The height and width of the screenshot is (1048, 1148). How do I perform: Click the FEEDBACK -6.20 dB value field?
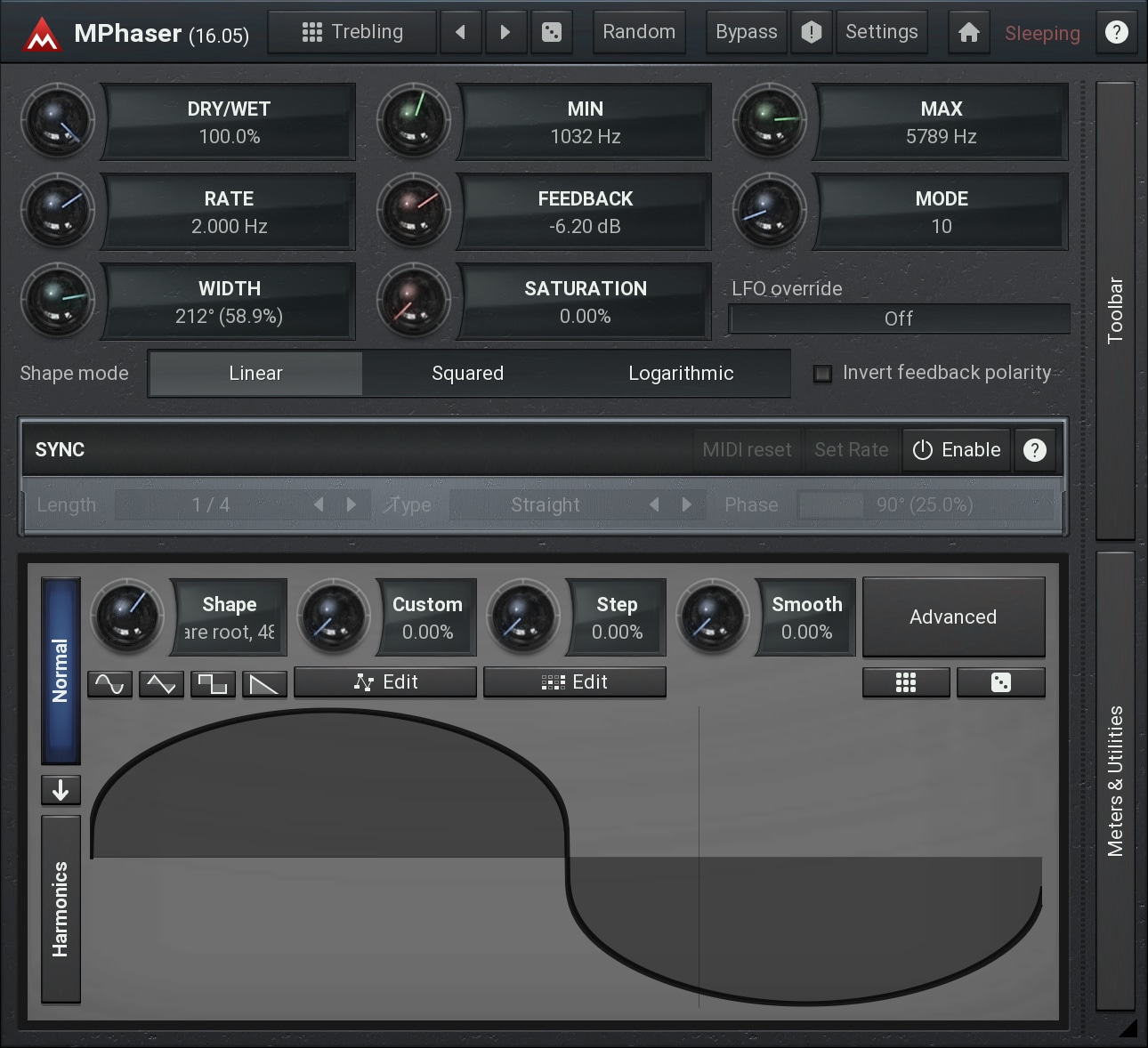[x=585, y=212]
